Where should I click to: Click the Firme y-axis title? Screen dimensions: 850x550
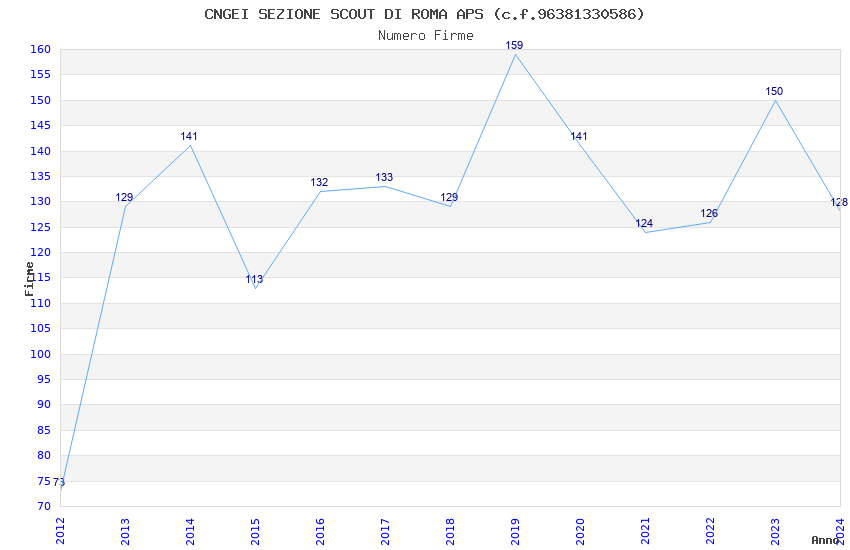29,279
